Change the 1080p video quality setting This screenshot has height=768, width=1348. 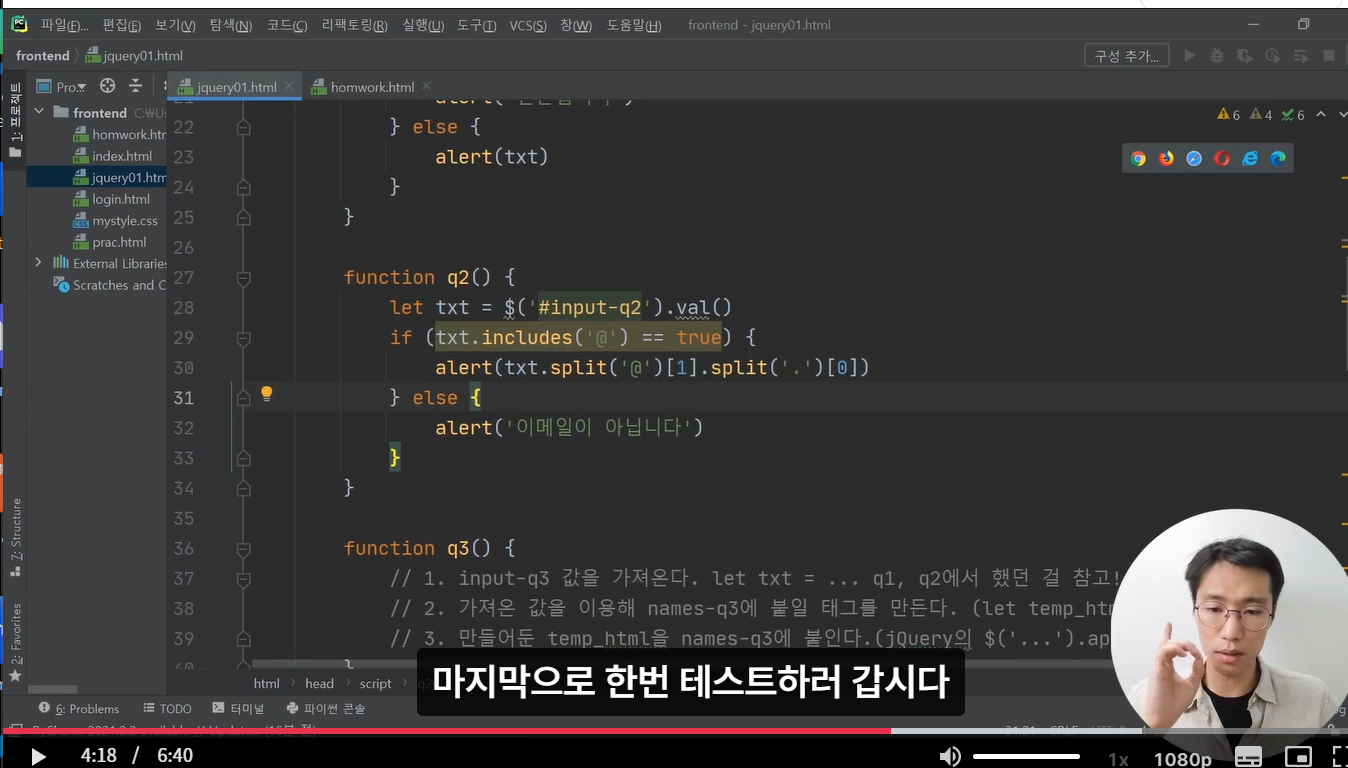(1183, 759)
